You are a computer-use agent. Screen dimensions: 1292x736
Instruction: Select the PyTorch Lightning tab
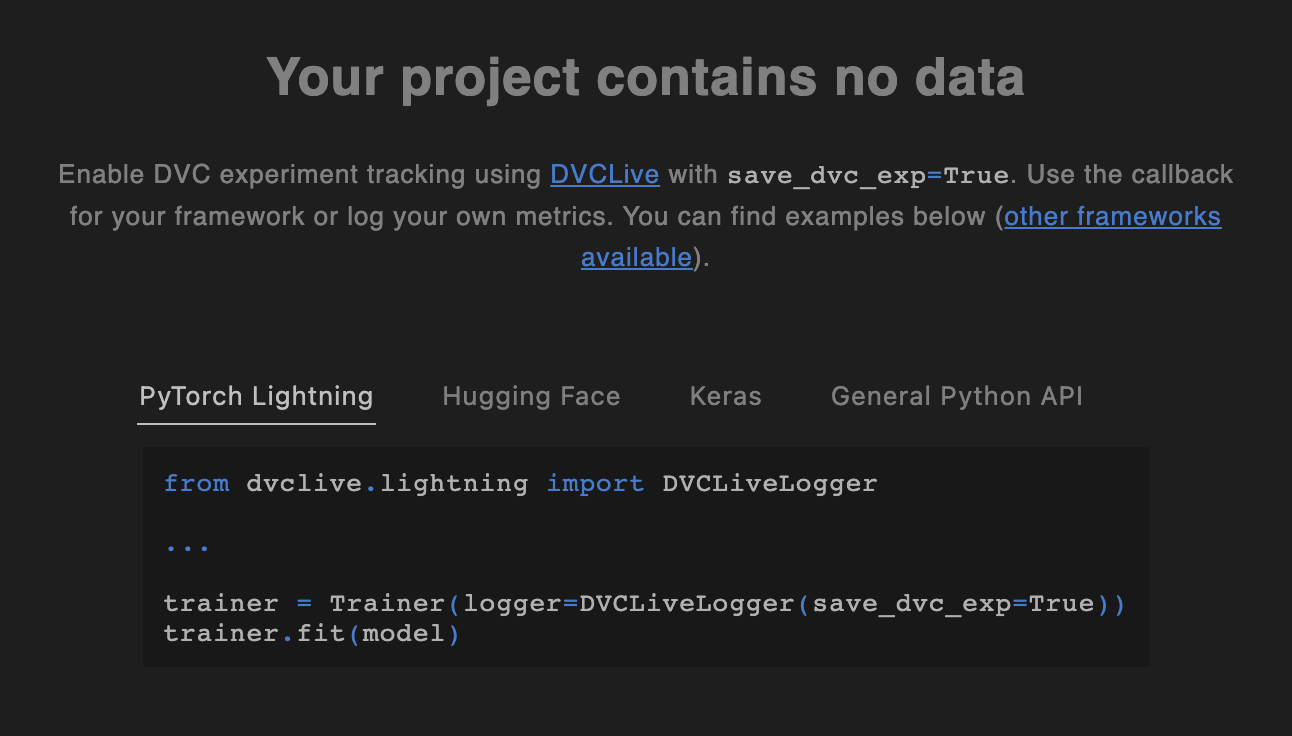(x=256, y=396)
